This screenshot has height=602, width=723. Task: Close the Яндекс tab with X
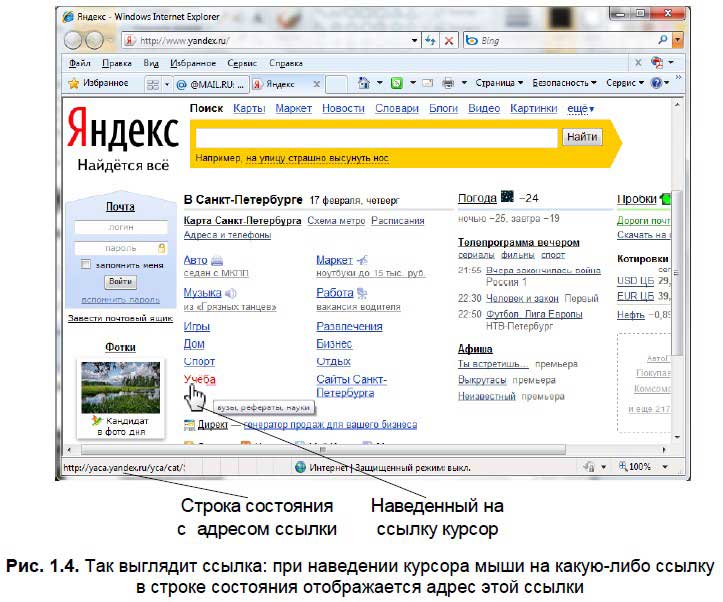coord(316,84)
